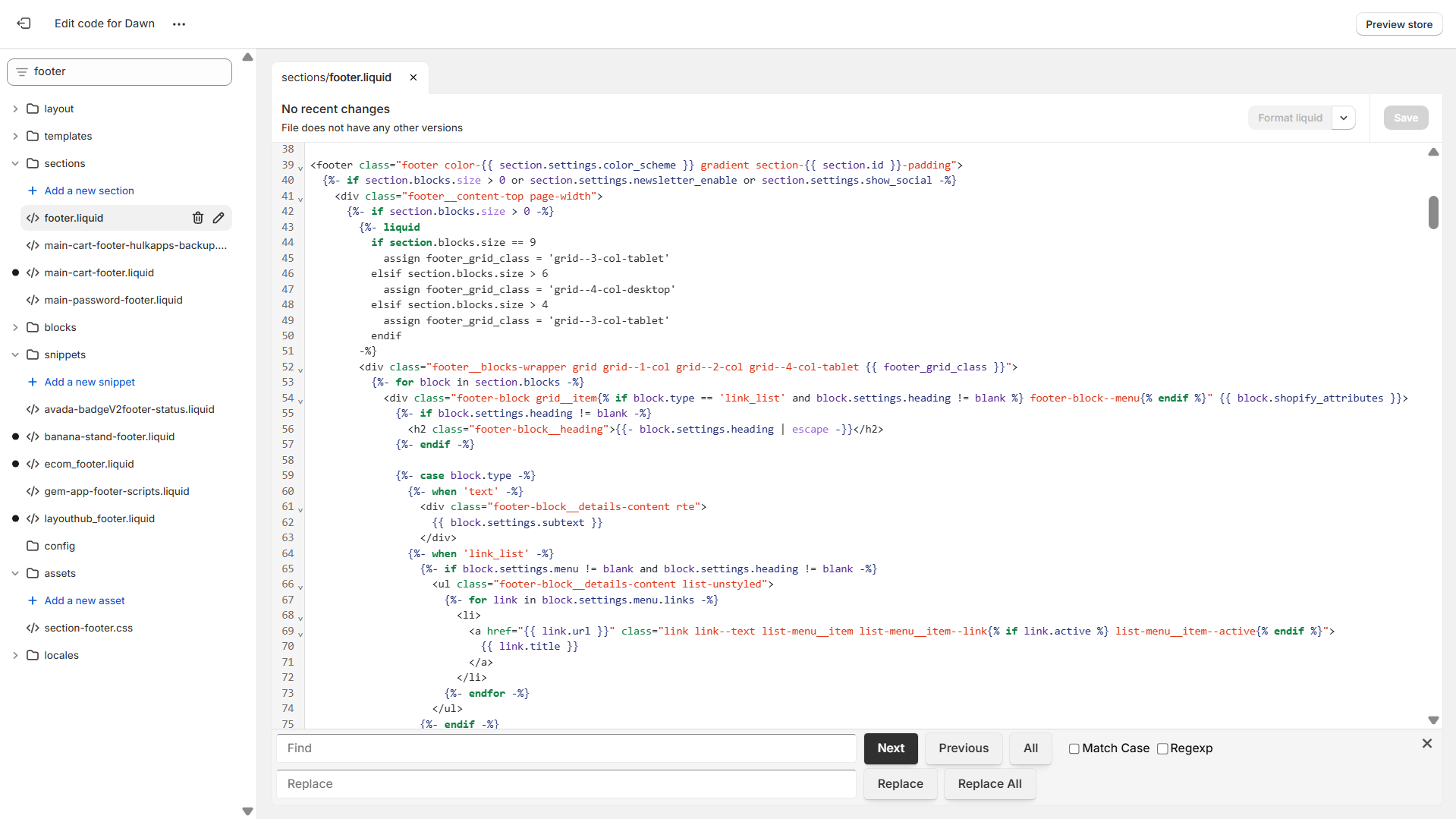Delete footer.liquid using the trash icon
Screen dimensions: 1456x819
(x=197, y=218)
